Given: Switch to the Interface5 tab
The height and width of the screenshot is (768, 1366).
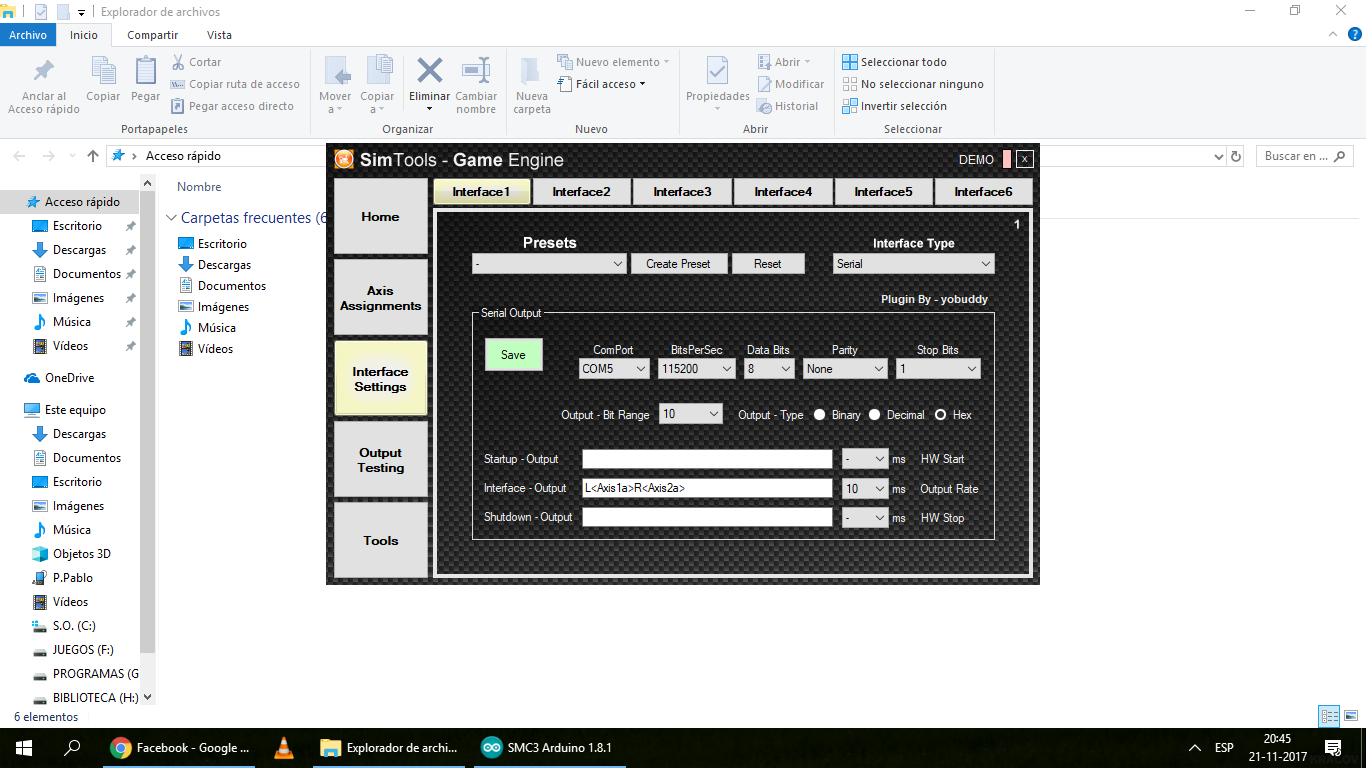Looking at the screenshot, I should 883,192.
